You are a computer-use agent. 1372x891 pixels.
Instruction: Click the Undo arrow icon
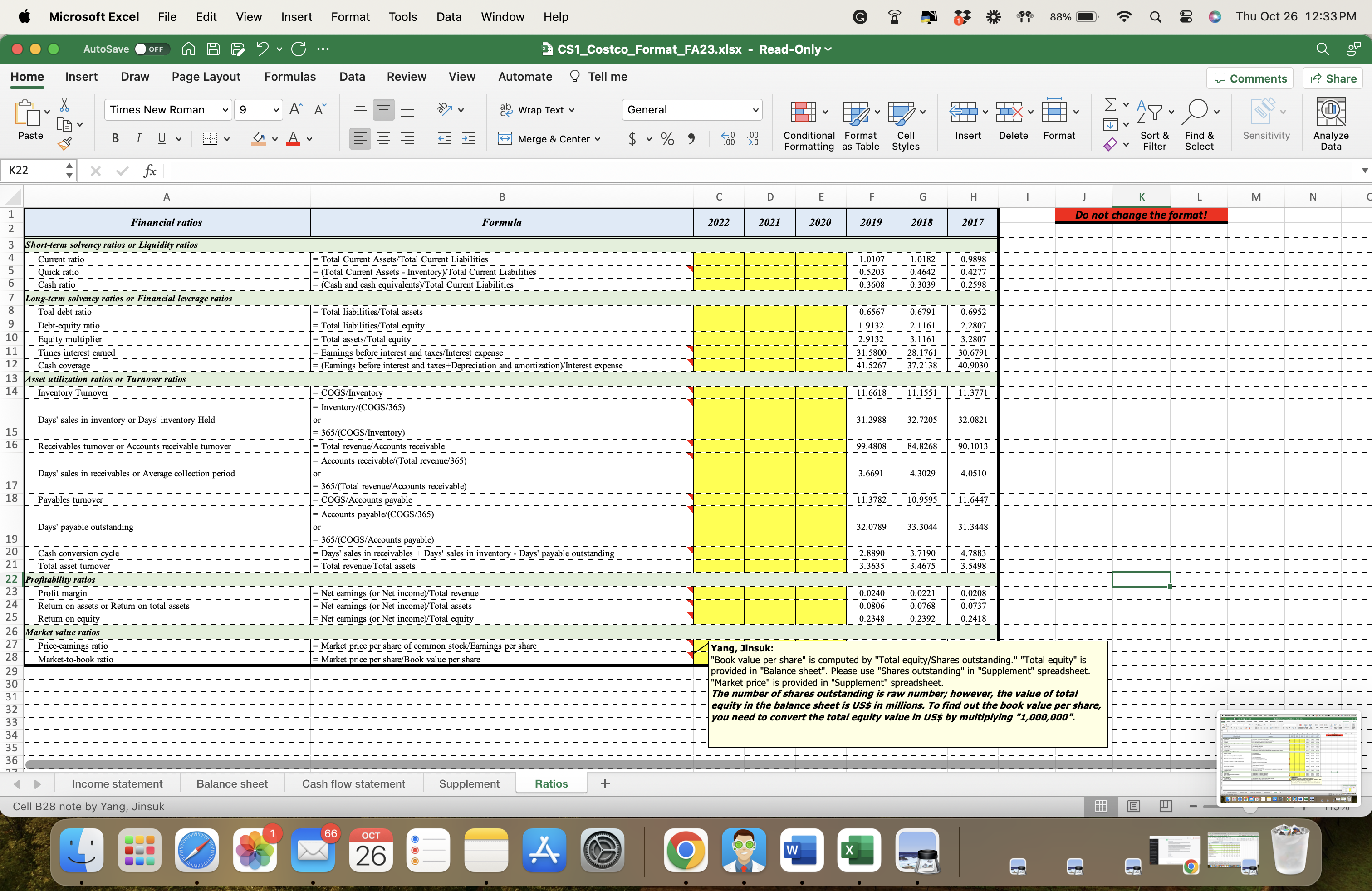pos(262,49)
